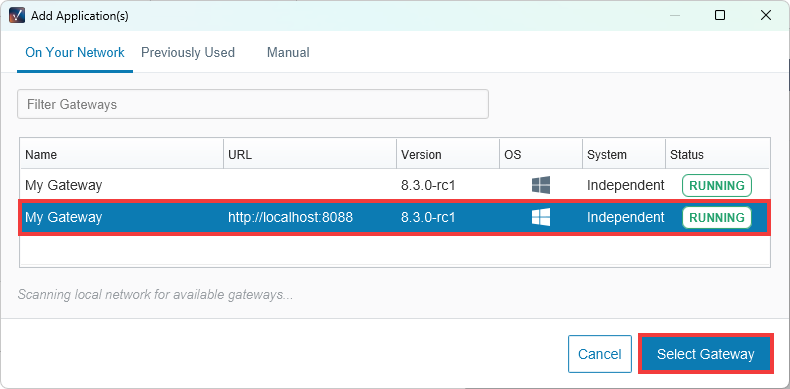Viewport: 790px width, 389px height.
Task: Switch to the Previously Used tab
Action: tap(188, 52)
